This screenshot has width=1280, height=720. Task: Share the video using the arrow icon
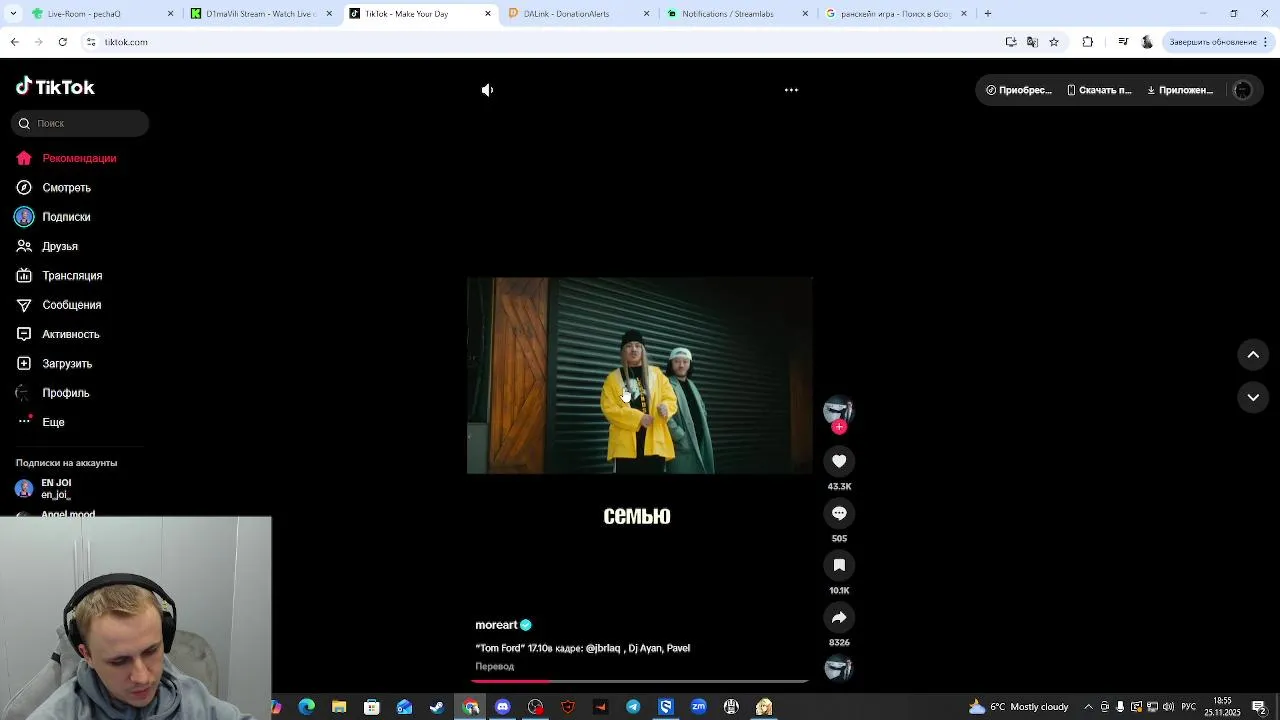click(839, 617)
